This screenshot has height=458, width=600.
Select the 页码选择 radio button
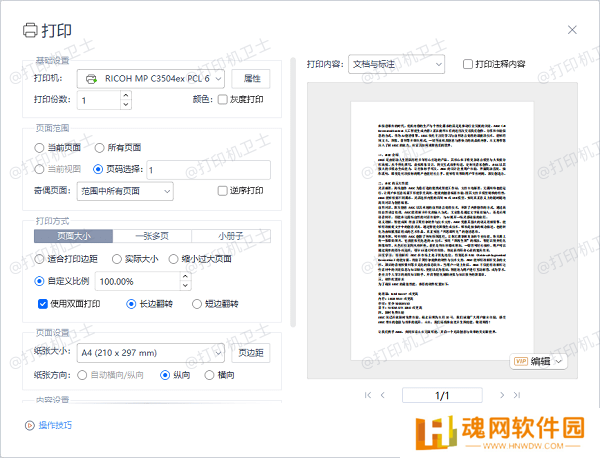point(98,169)
